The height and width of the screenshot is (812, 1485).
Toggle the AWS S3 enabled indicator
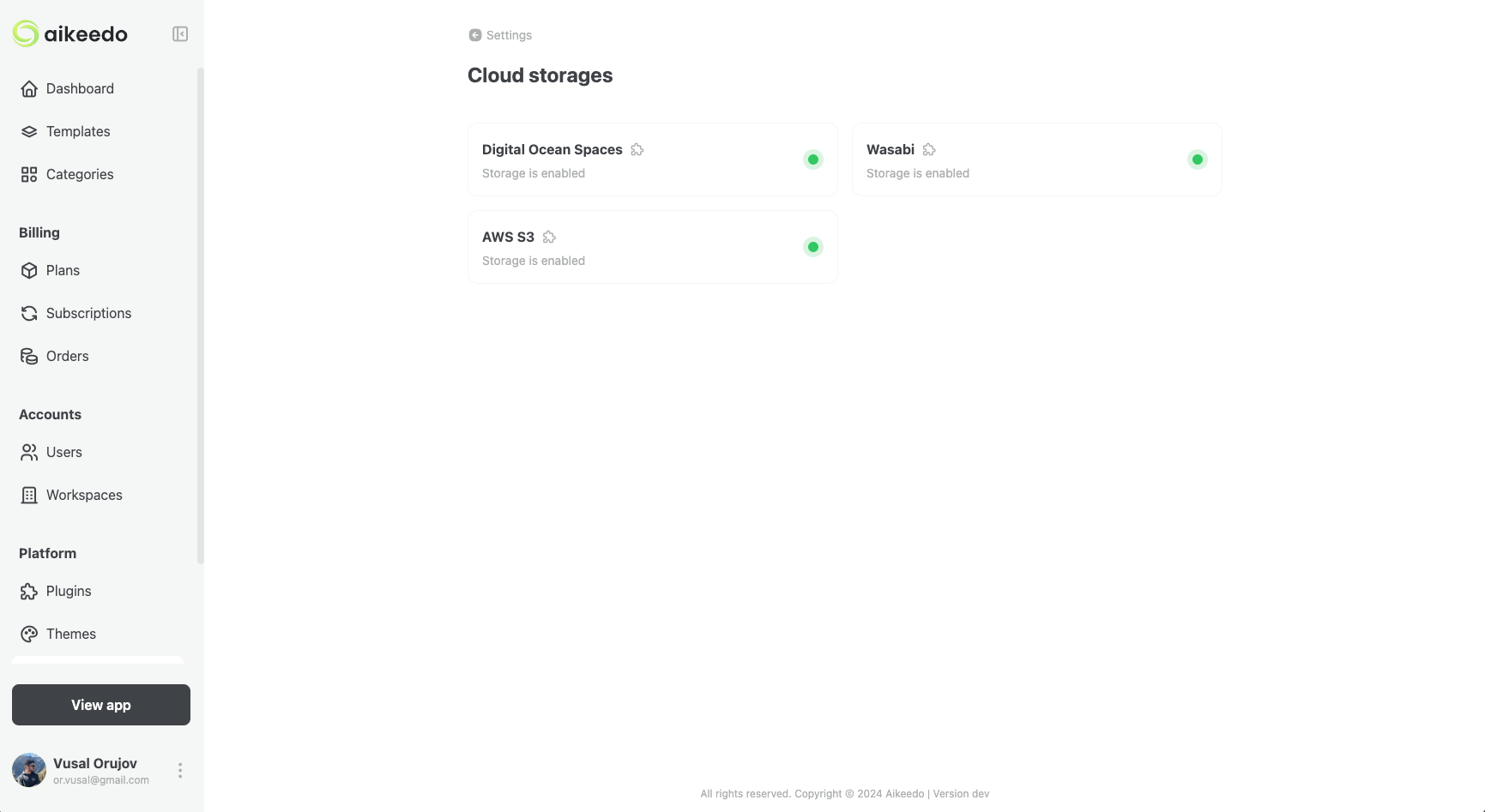[x=812, y=247]
